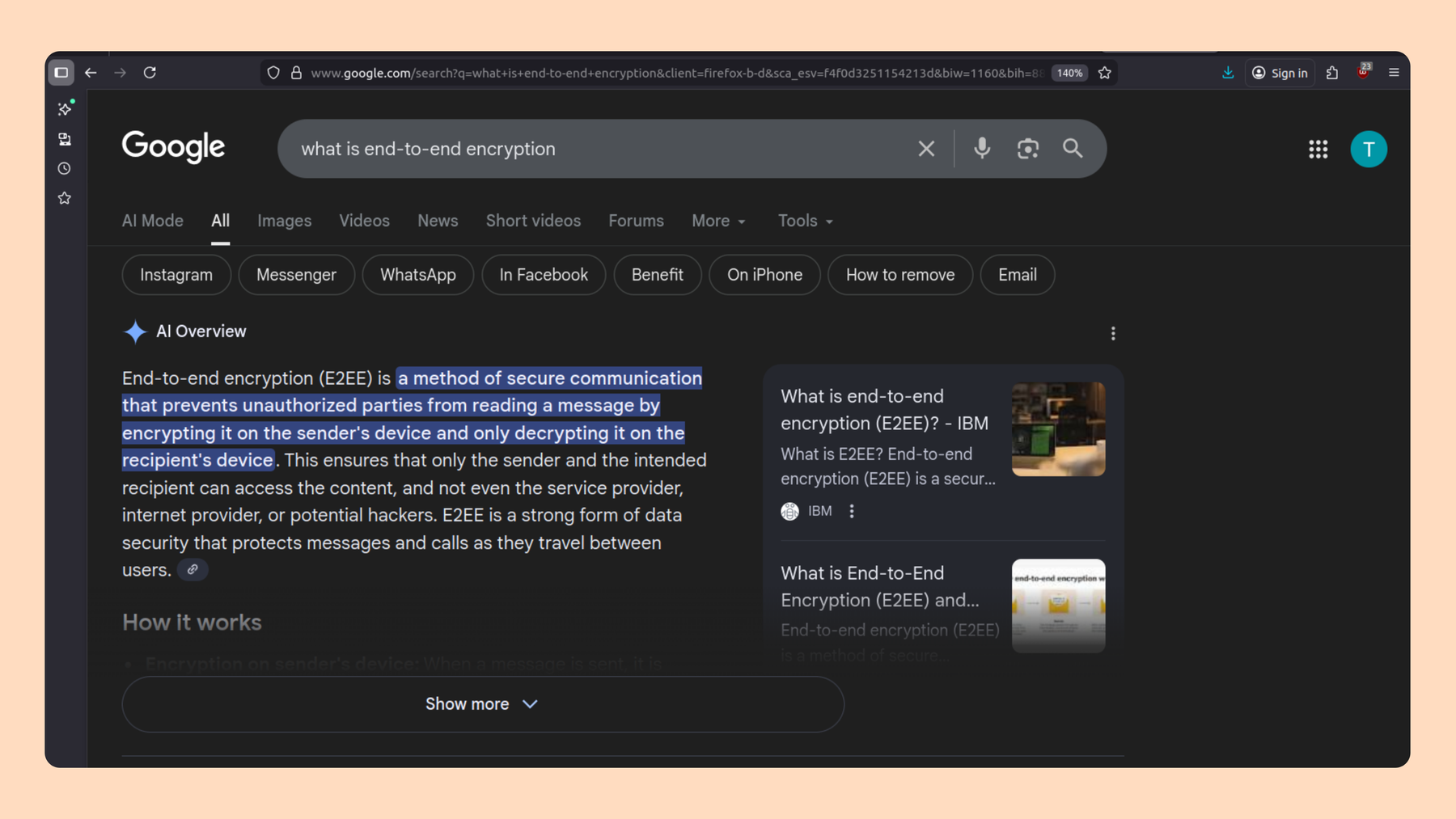Open IBM end-to-end encryption article link

coord(885,410)
